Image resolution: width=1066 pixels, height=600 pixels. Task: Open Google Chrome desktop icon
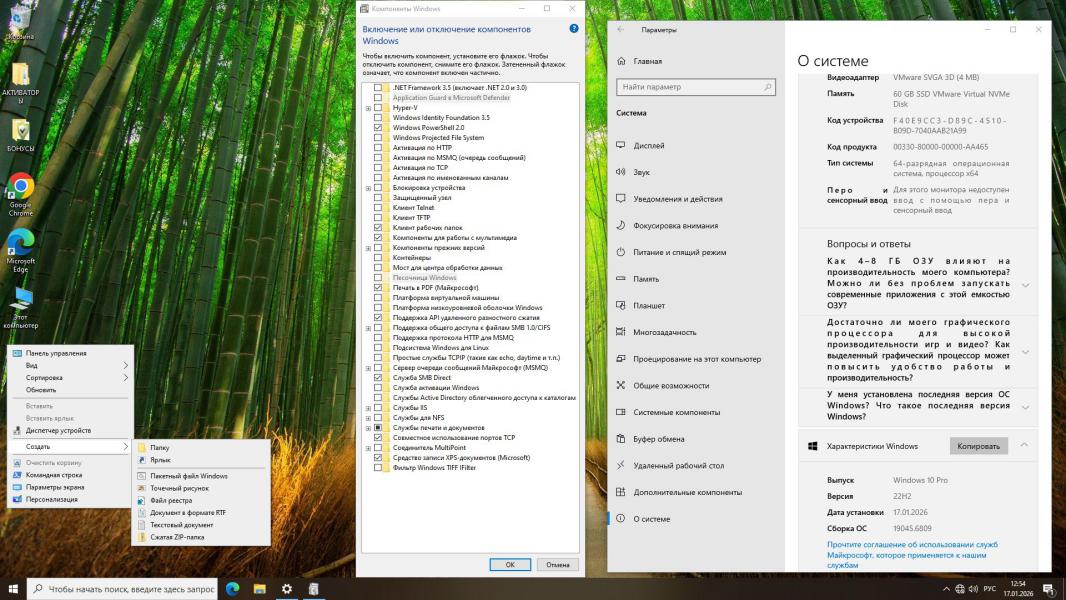21,188
